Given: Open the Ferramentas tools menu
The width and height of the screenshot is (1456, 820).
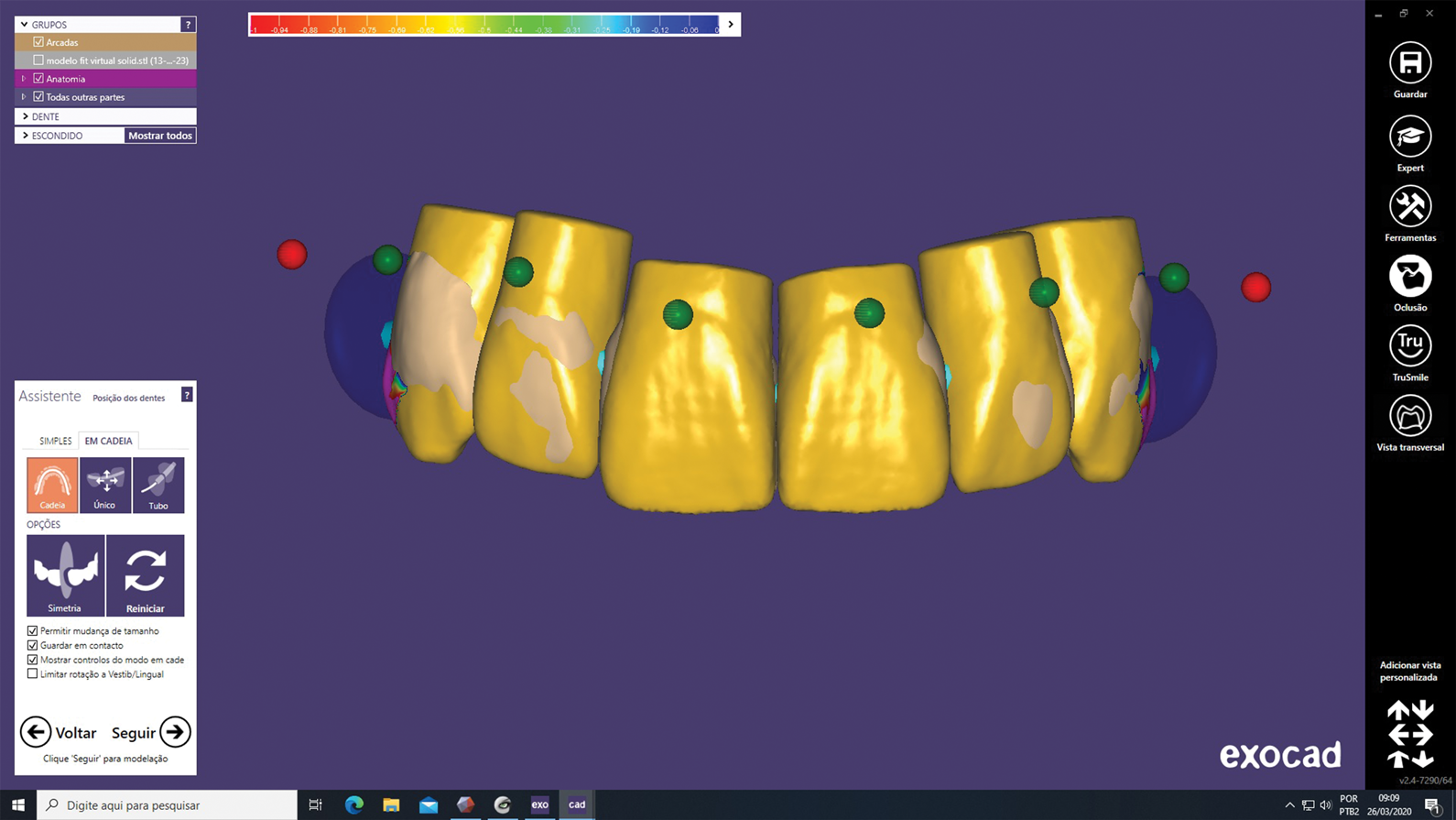Looking at the screenshot, I should click(1409, 207).
